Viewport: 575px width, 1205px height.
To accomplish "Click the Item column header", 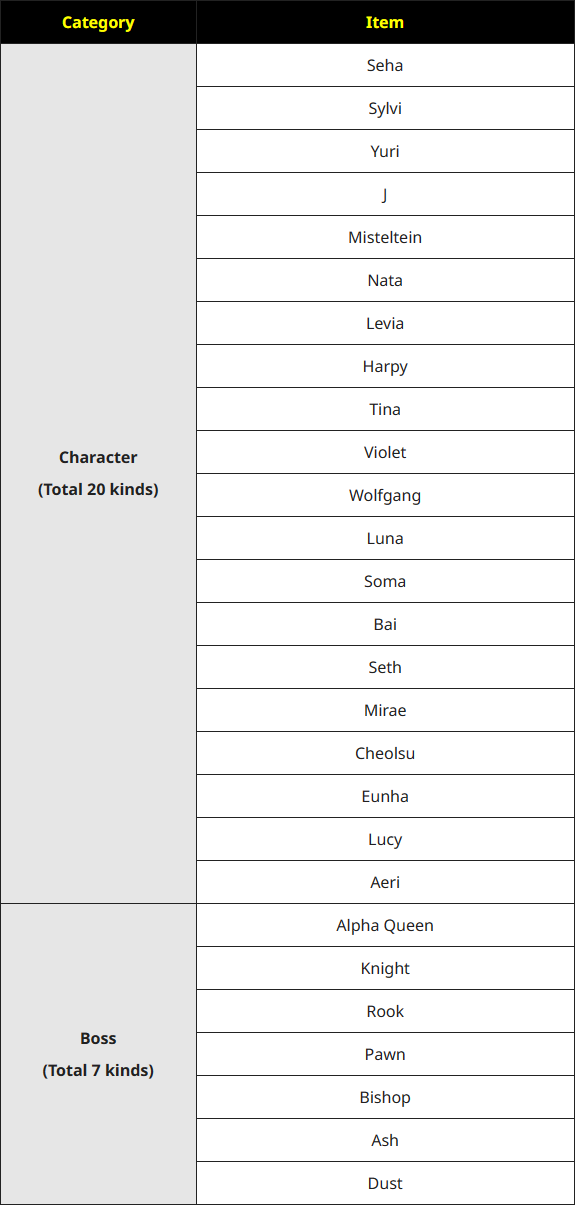I will click(x=385, y=22).
